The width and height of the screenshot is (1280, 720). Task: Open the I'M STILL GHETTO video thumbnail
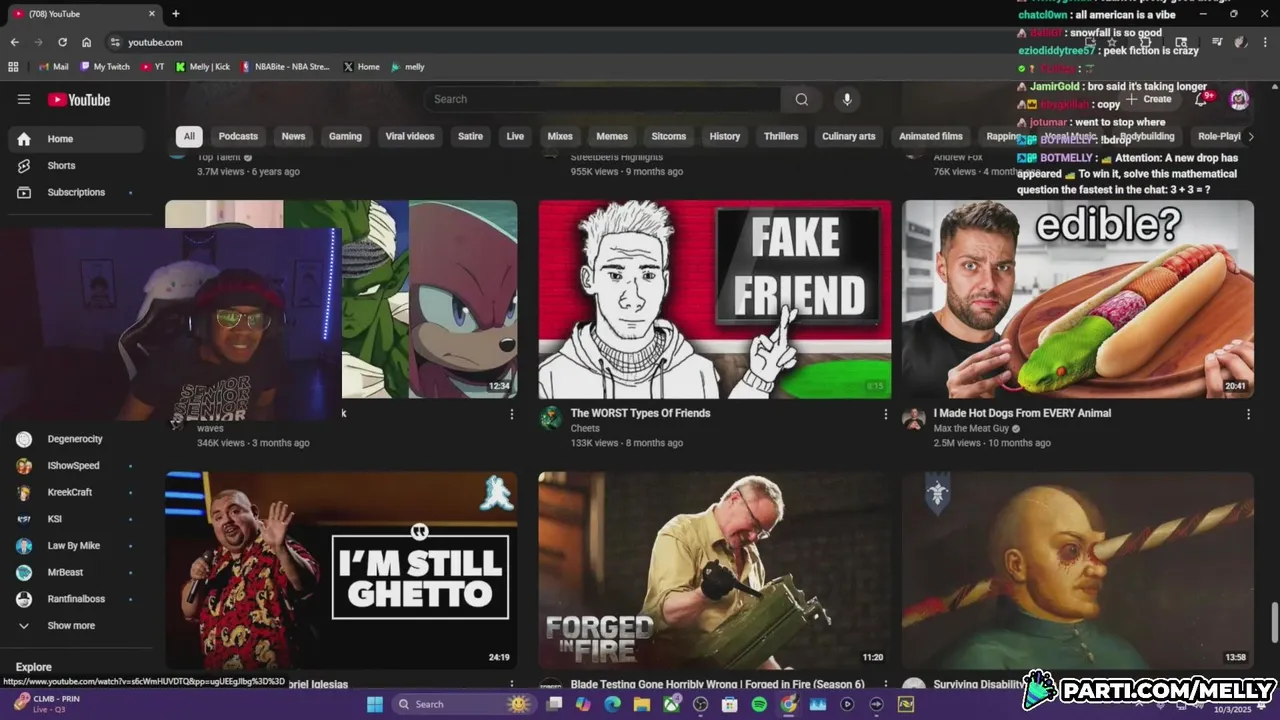pyautogui.click(x=341, y=570)
